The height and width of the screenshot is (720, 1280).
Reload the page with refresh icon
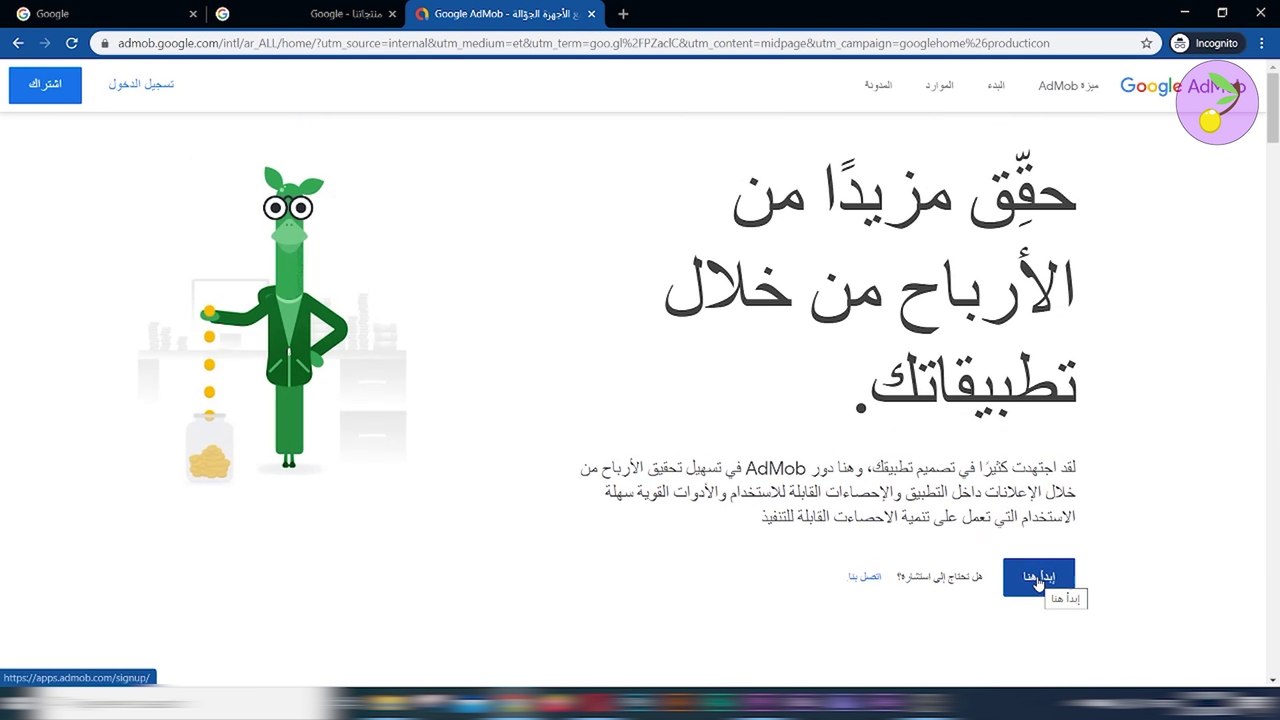pos(72,43)
